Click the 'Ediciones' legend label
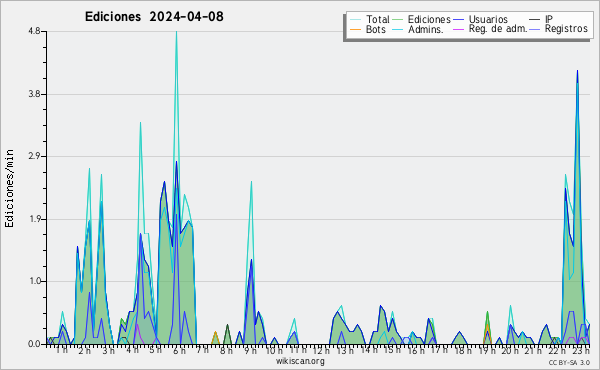Image resolution: width=600 pixels, height=370 pixels. coord(429,19)
